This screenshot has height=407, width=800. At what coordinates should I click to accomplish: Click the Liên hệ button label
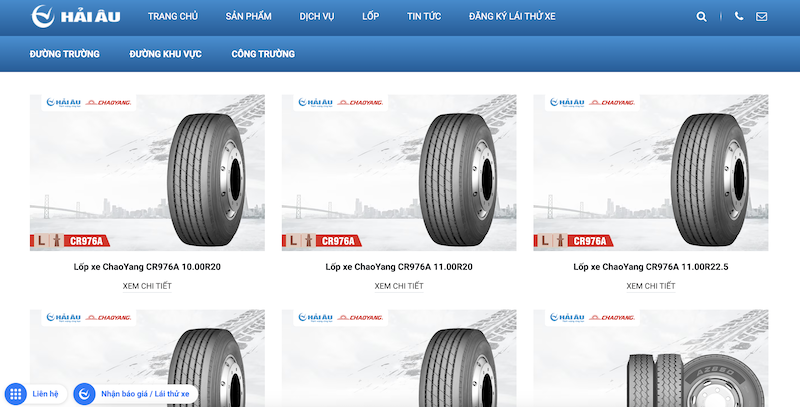pos(46,394)
